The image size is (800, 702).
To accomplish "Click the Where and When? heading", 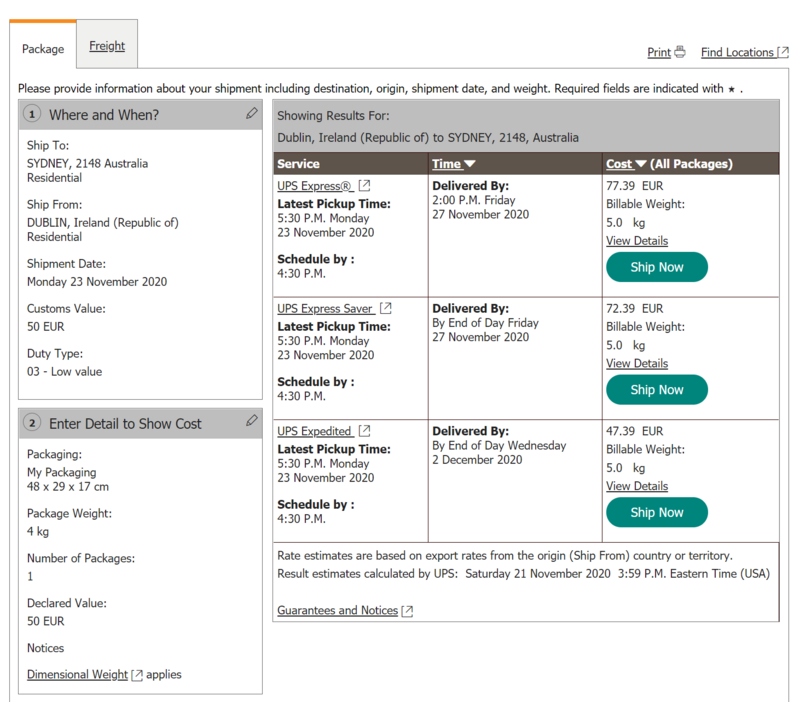I will click(104, 115).
